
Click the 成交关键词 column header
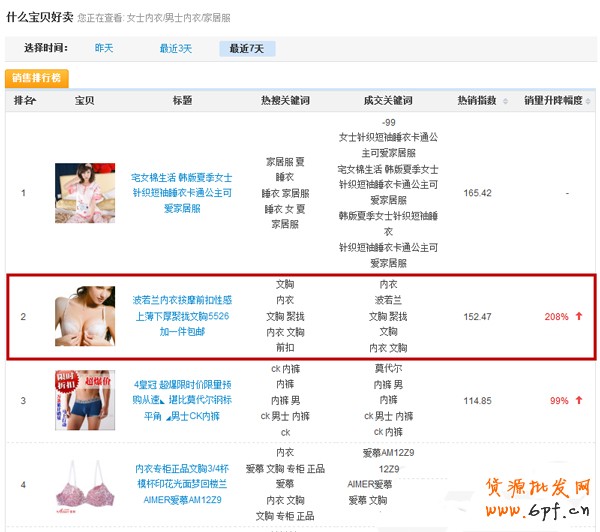point(389,101)
